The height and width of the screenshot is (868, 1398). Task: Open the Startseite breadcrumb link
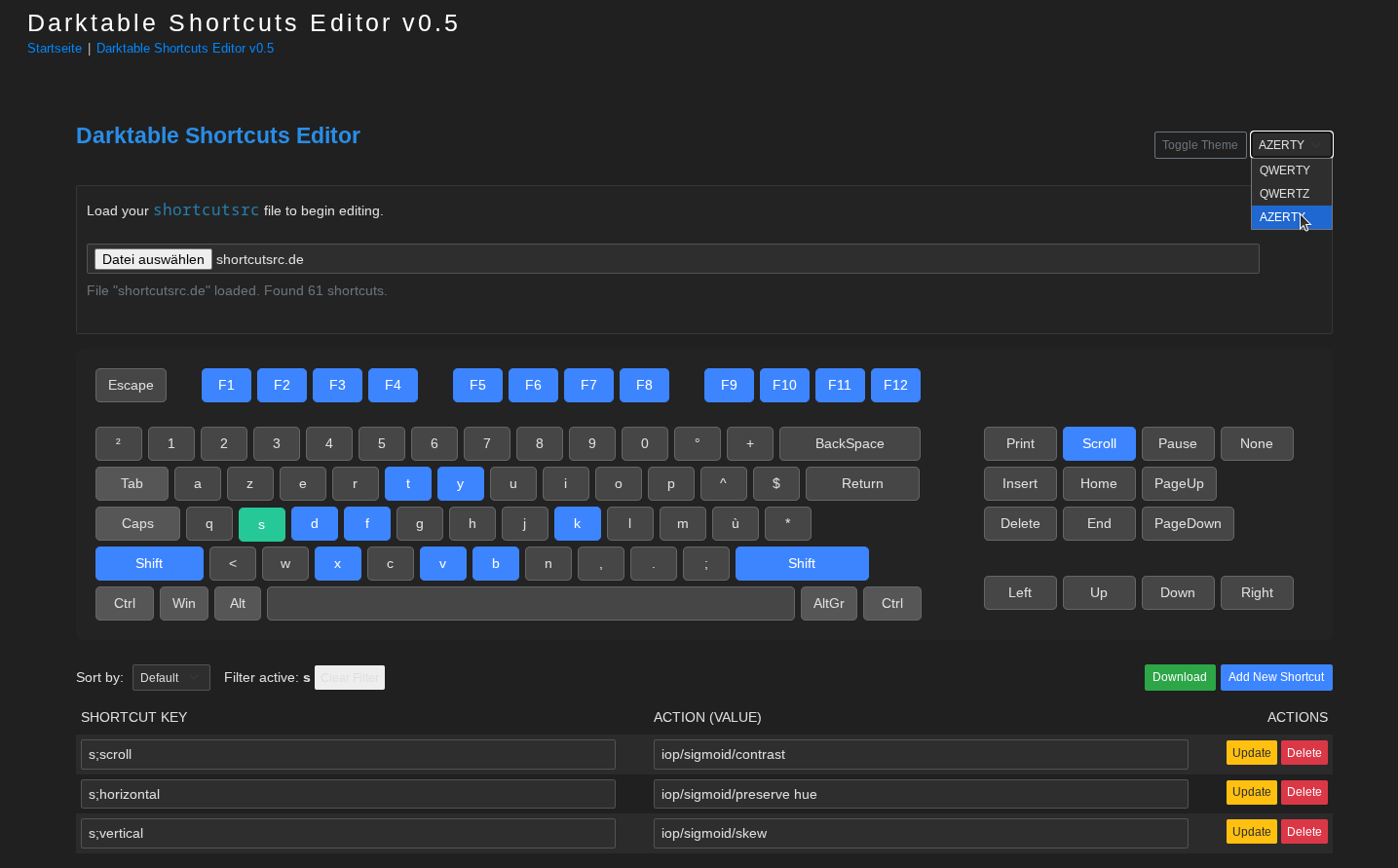[55, 49]
